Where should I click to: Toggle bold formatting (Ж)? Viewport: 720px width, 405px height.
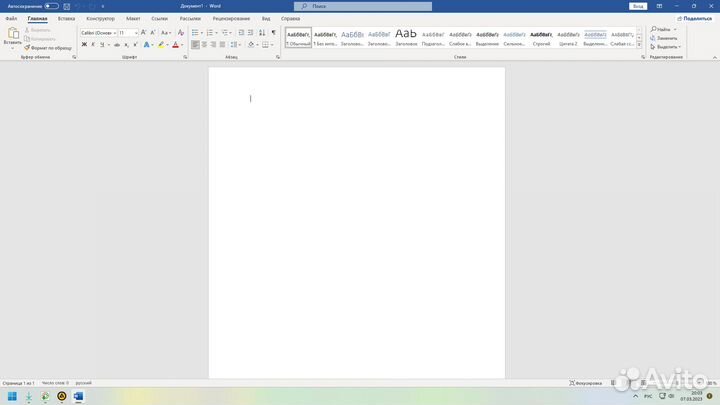coord(84,45)
